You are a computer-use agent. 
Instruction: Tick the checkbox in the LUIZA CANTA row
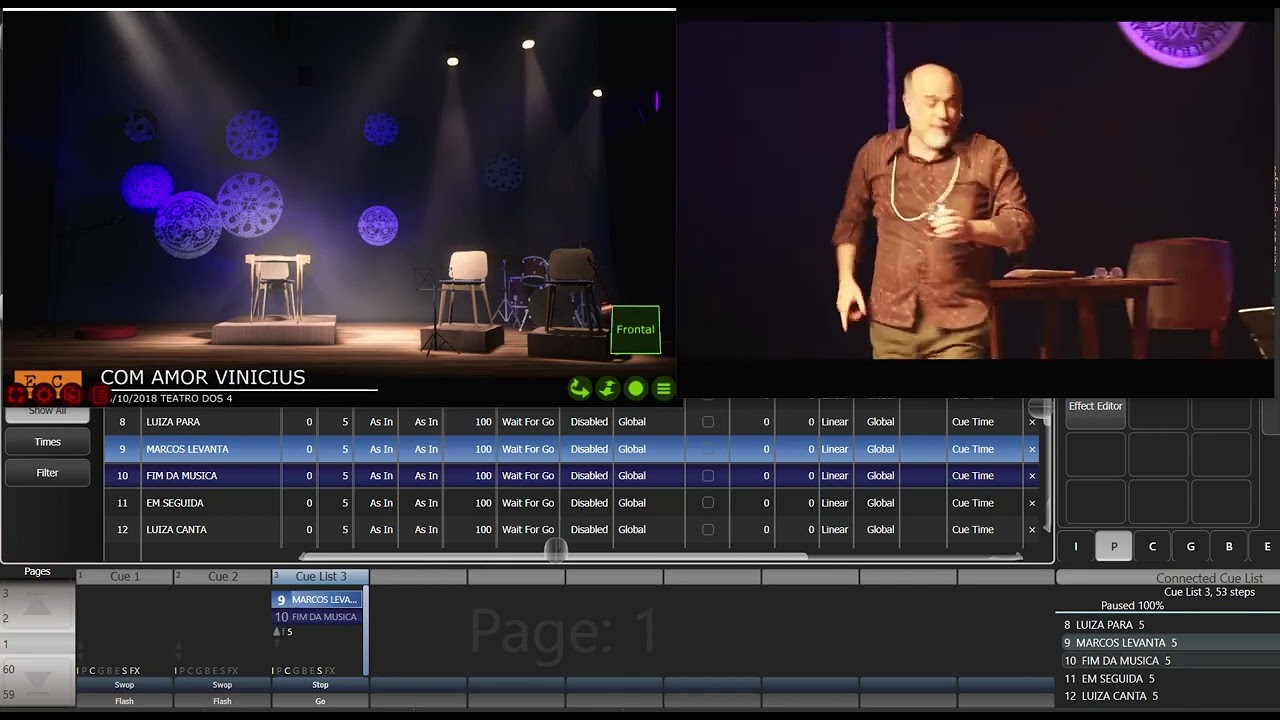[708, 530]
